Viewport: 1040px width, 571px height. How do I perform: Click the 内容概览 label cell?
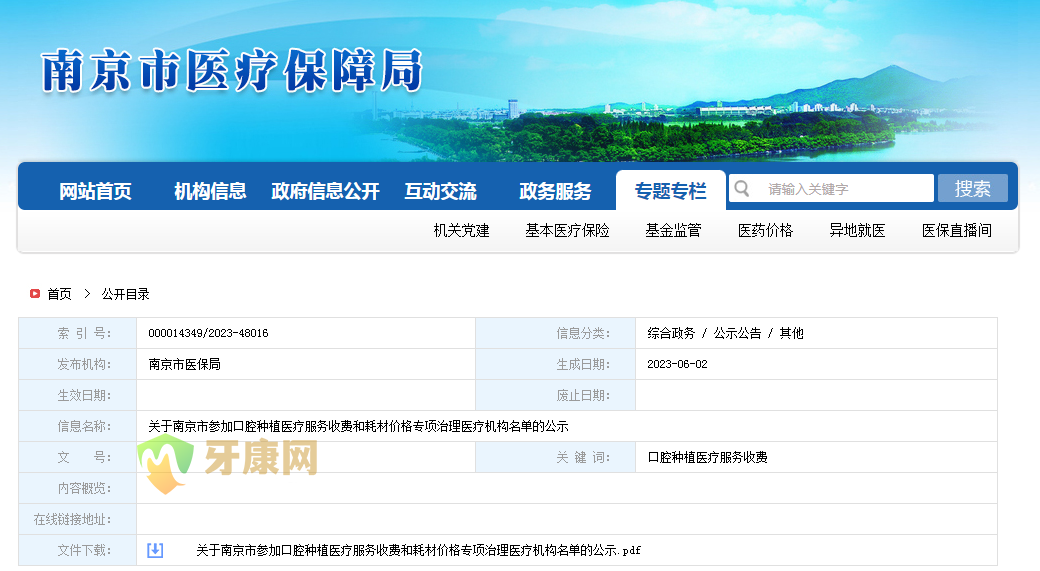click(78, 488)
